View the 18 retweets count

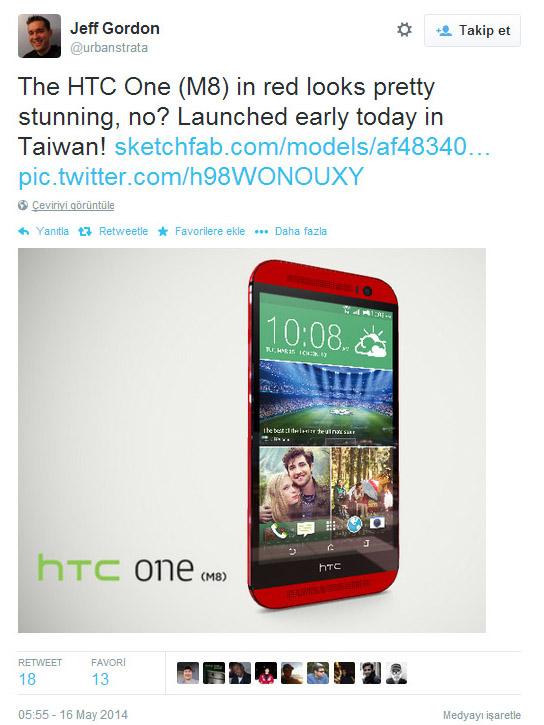pyautogui.click(x=27, y=679)
